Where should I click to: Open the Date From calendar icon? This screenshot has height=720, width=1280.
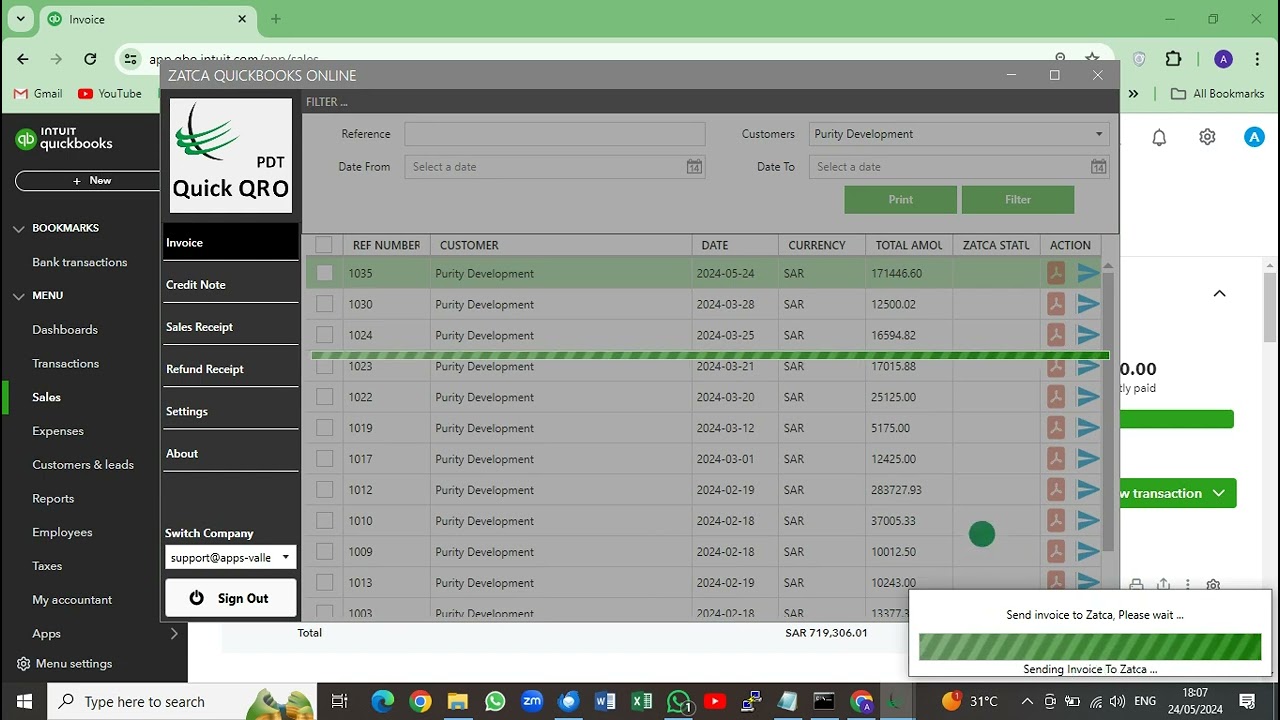(x=694, y=167)
